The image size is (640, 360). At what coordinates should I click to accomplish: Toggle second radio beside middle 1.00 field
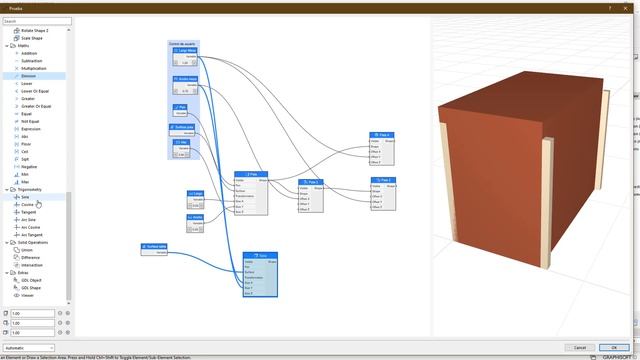tap(68, 323)
